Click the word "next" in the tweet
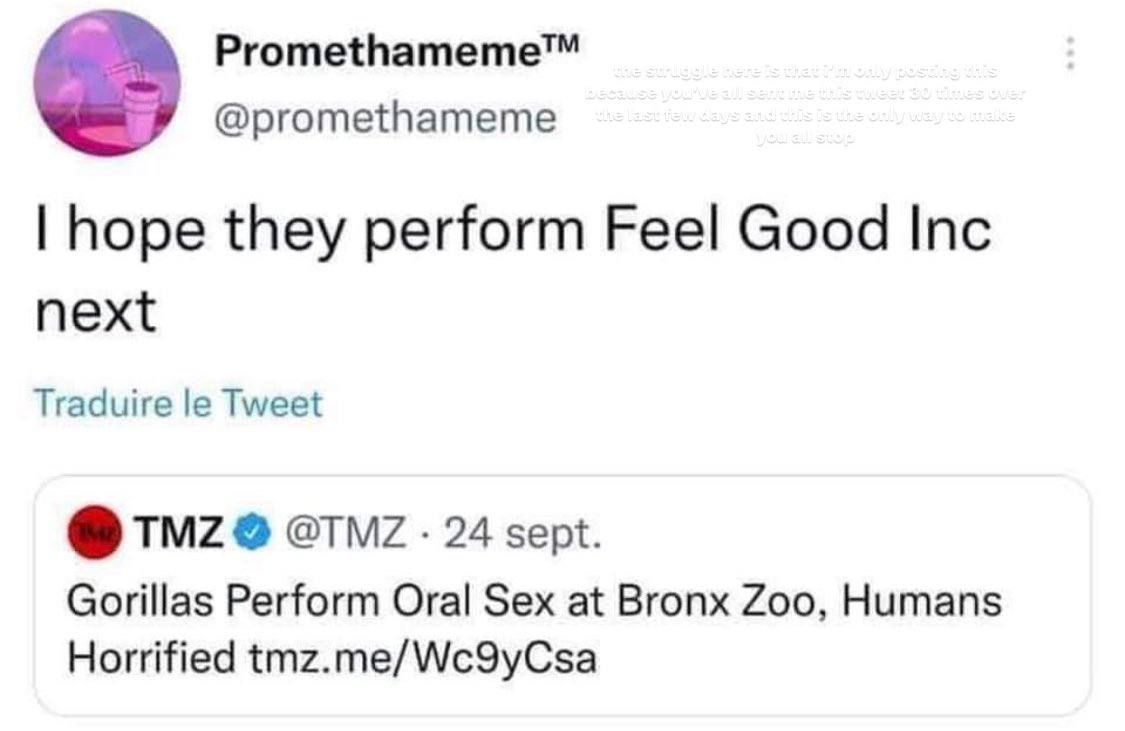 pos(95,313)
